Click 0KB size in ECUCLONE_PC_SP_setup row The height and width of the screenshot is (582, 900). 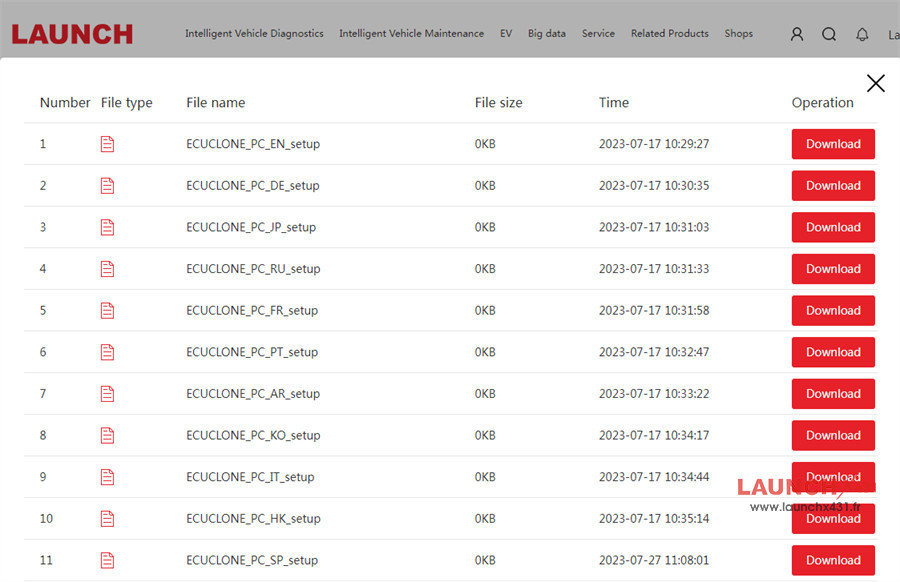pos(485,560)
